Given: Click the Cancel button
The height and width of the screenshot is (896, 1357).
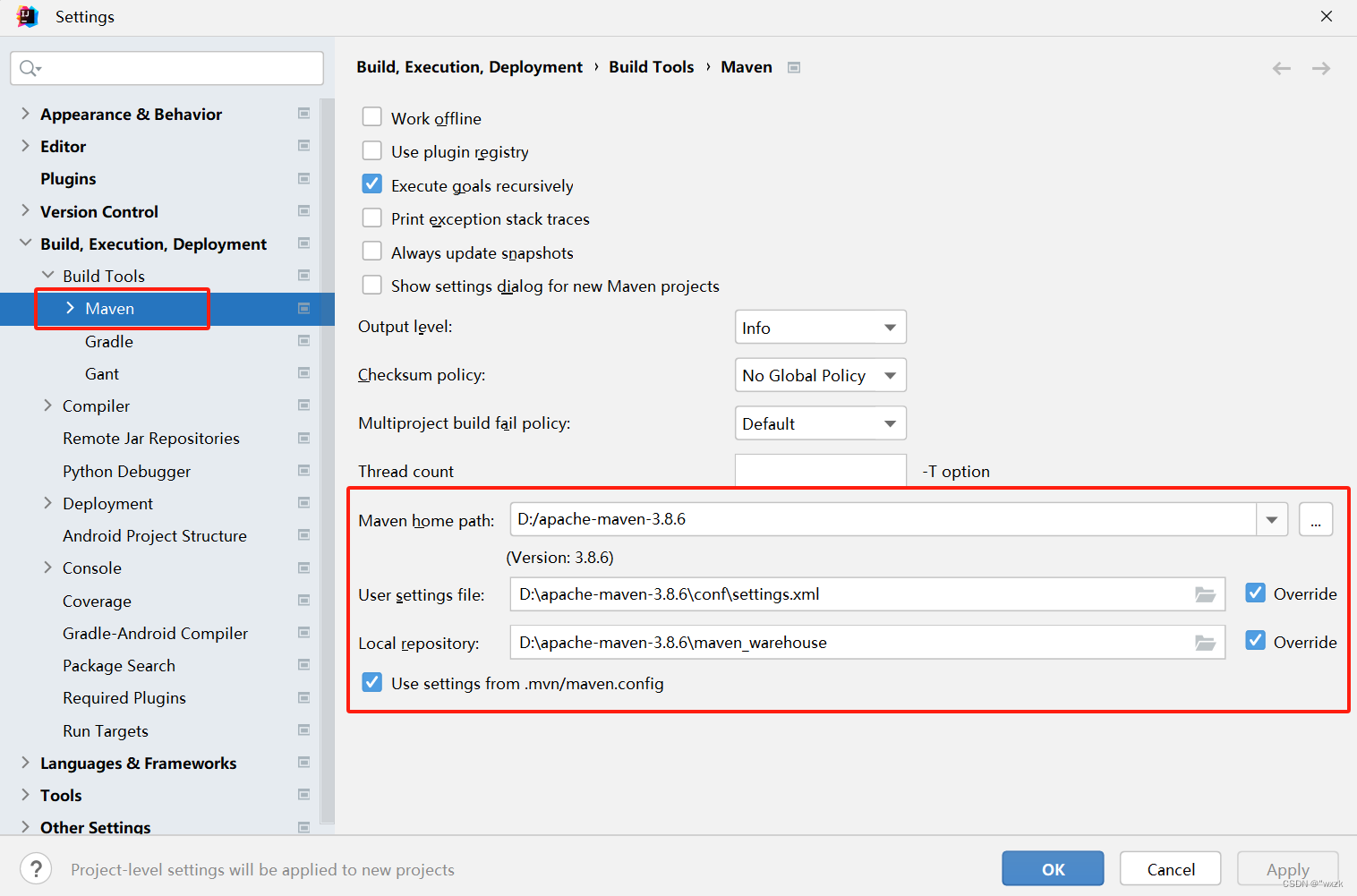Looking at the screenshot, I should pos(1171,869).
